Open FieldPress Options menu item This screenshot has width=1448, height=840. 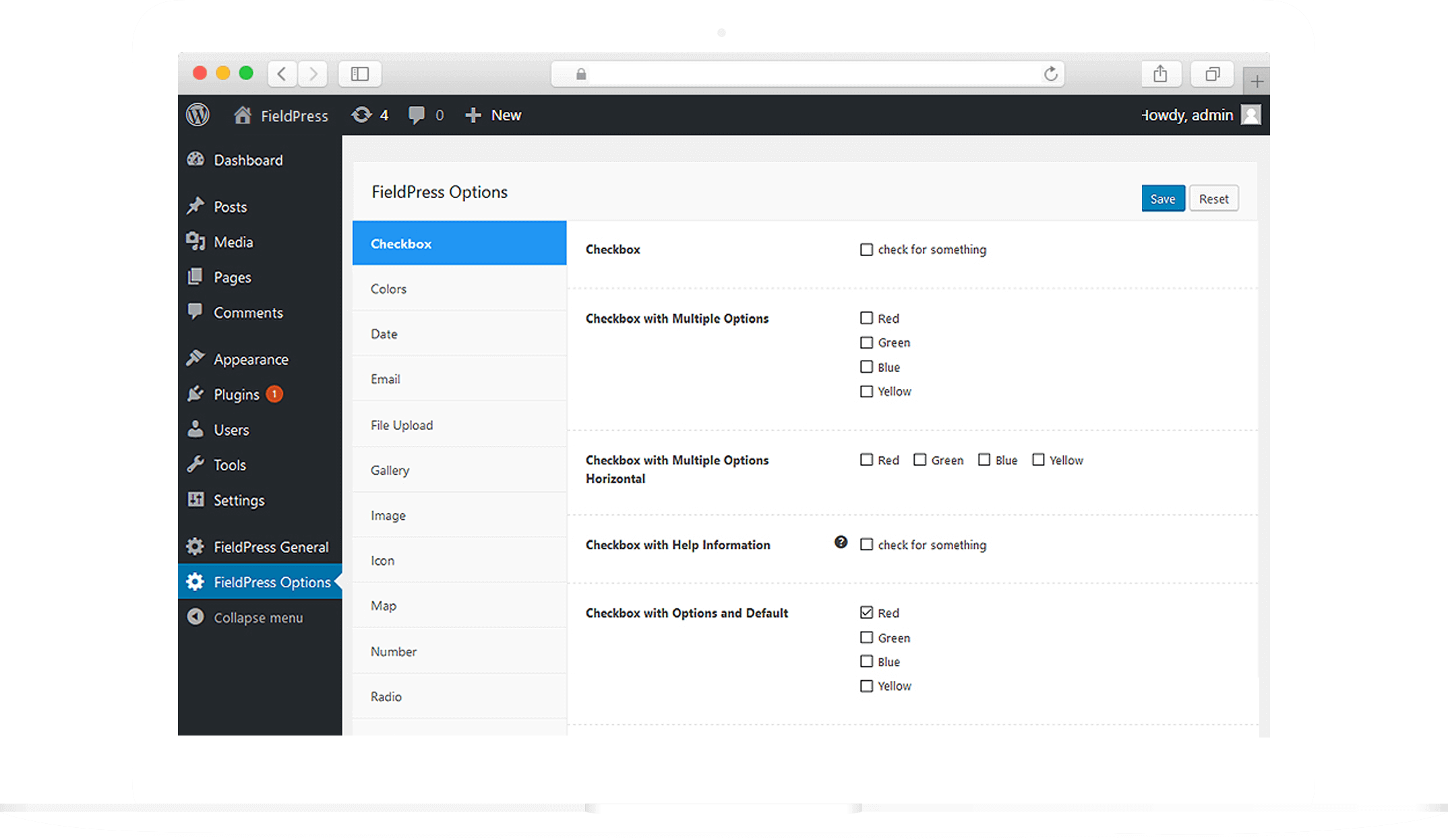[x=260, y=582]
